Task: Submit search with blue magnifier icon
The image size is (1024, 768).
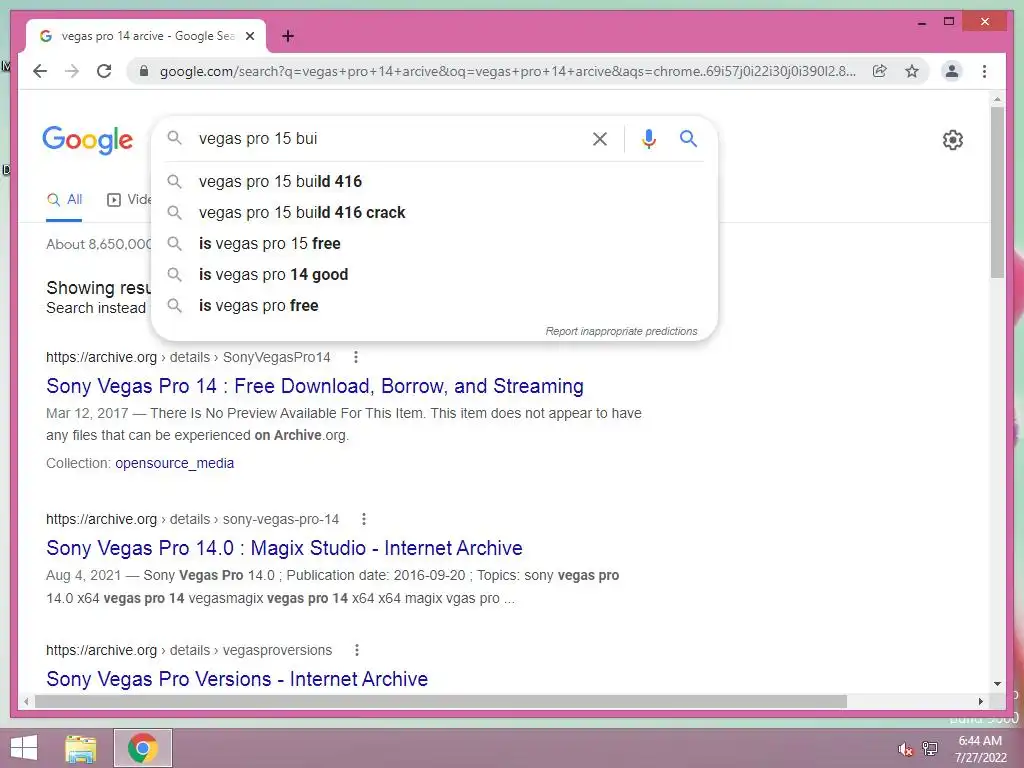Action: coord(688,138)
